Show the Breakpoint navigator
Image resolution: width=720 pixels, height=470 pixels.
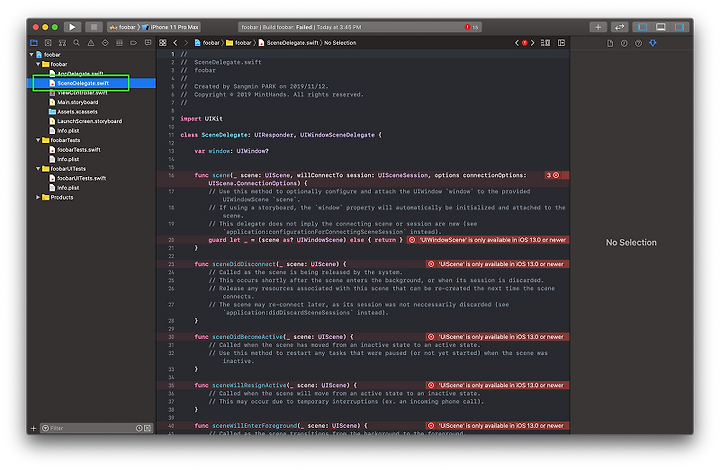click(x=134, y=43)
